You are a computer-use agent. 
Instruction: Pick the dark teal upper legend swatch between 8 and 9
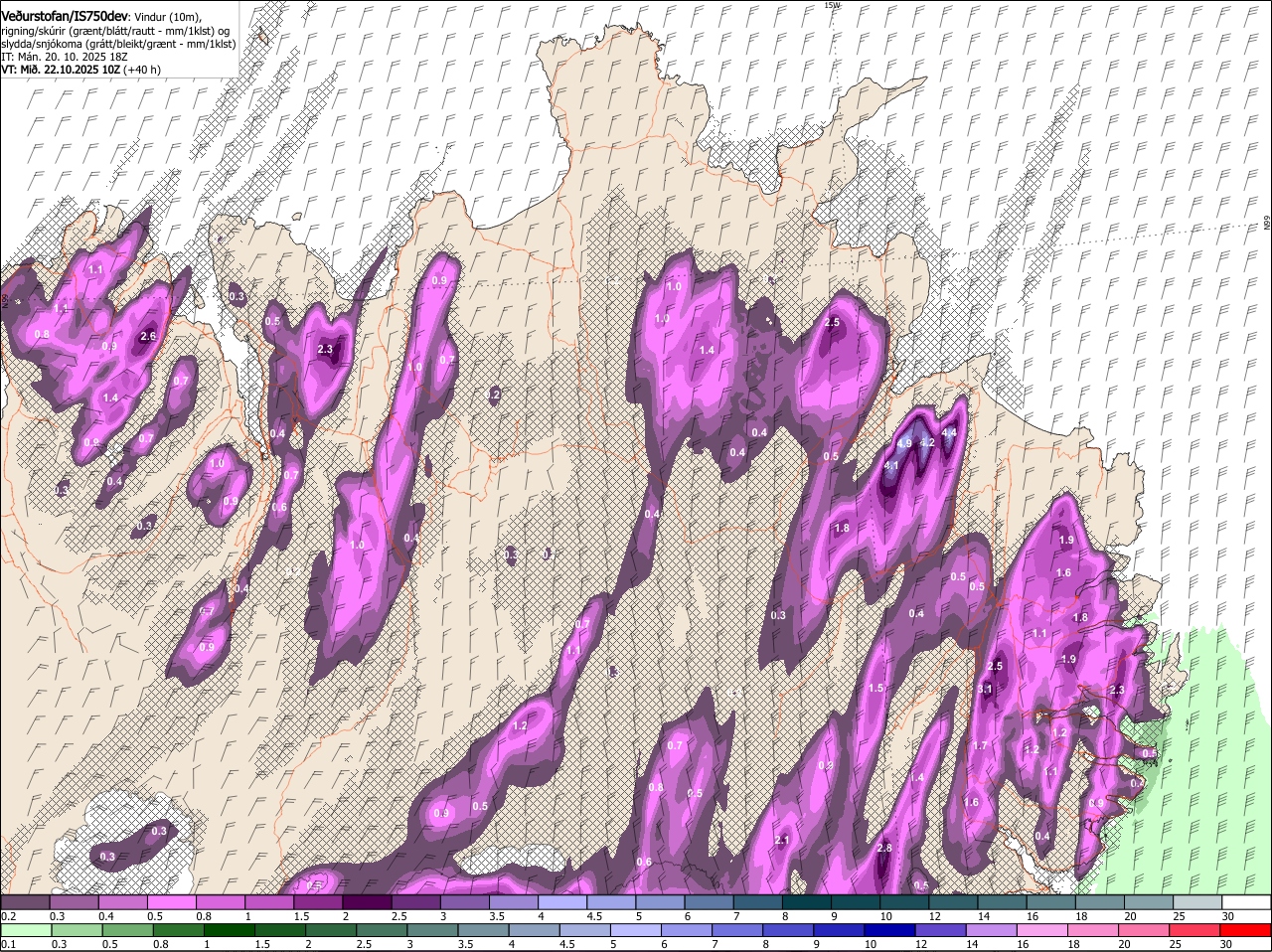pos(807,902)
